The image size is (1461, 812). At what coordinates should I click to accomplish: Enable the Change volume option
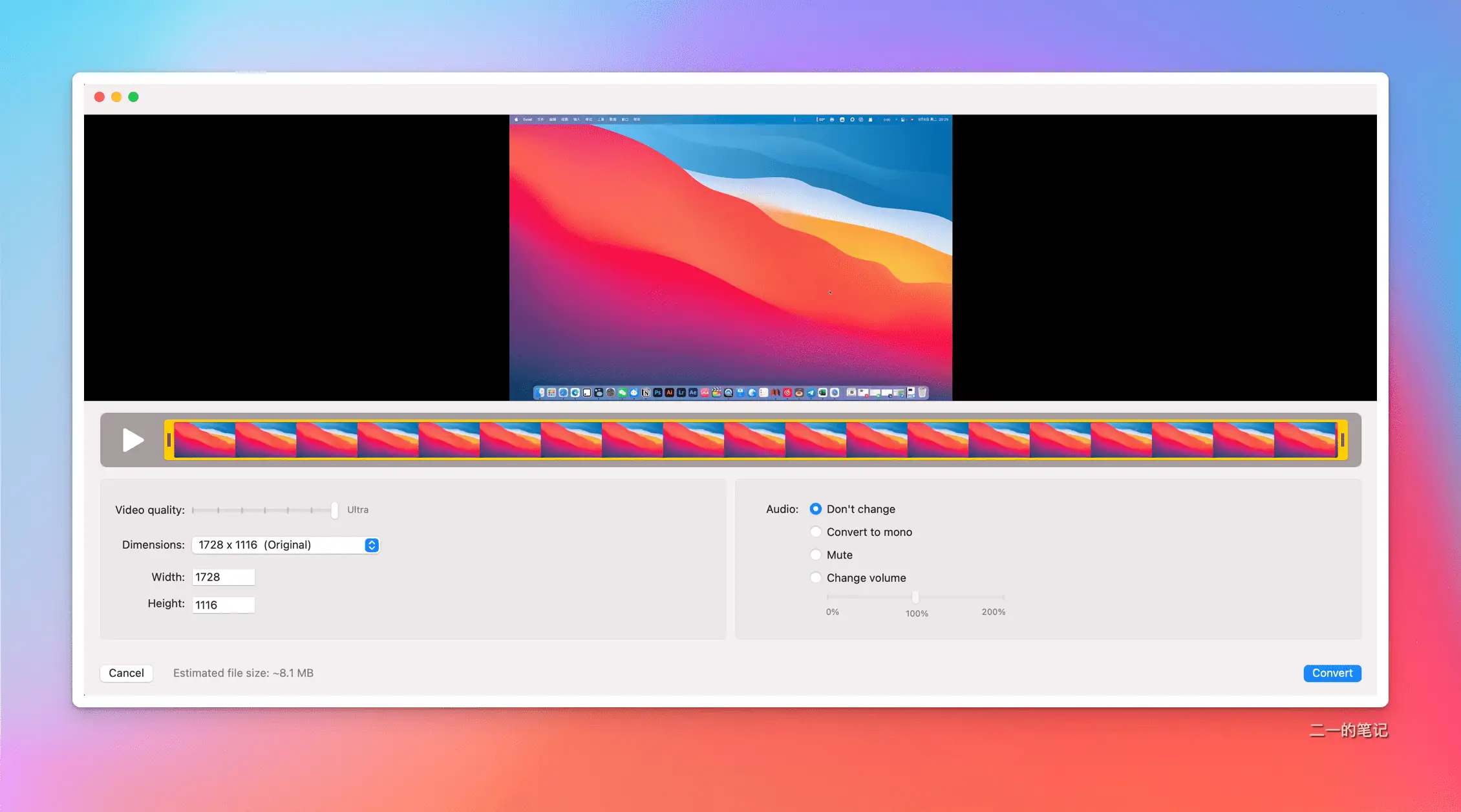pos(816,578)
